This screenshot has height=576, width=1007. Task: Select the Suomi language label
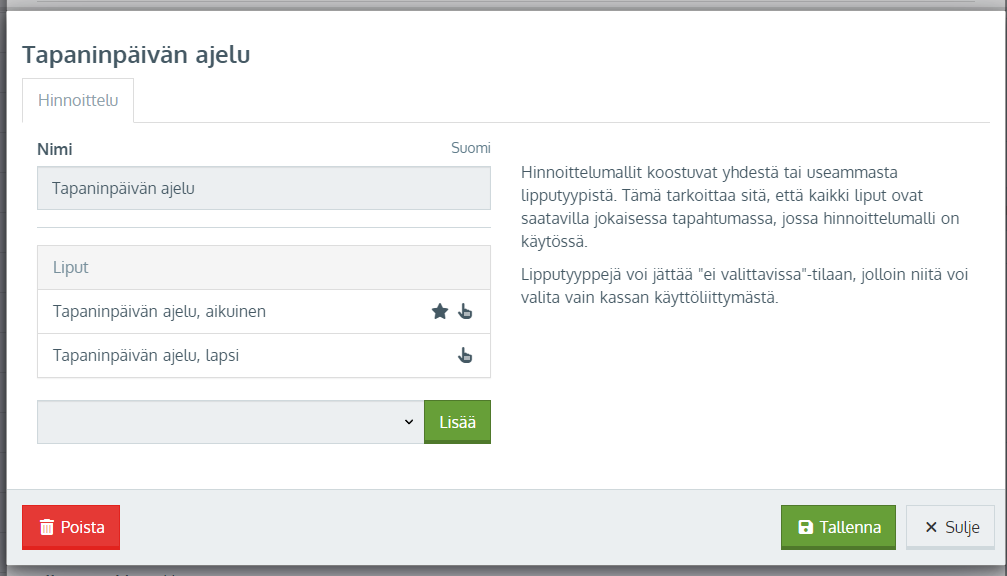(x=471, y=148)
